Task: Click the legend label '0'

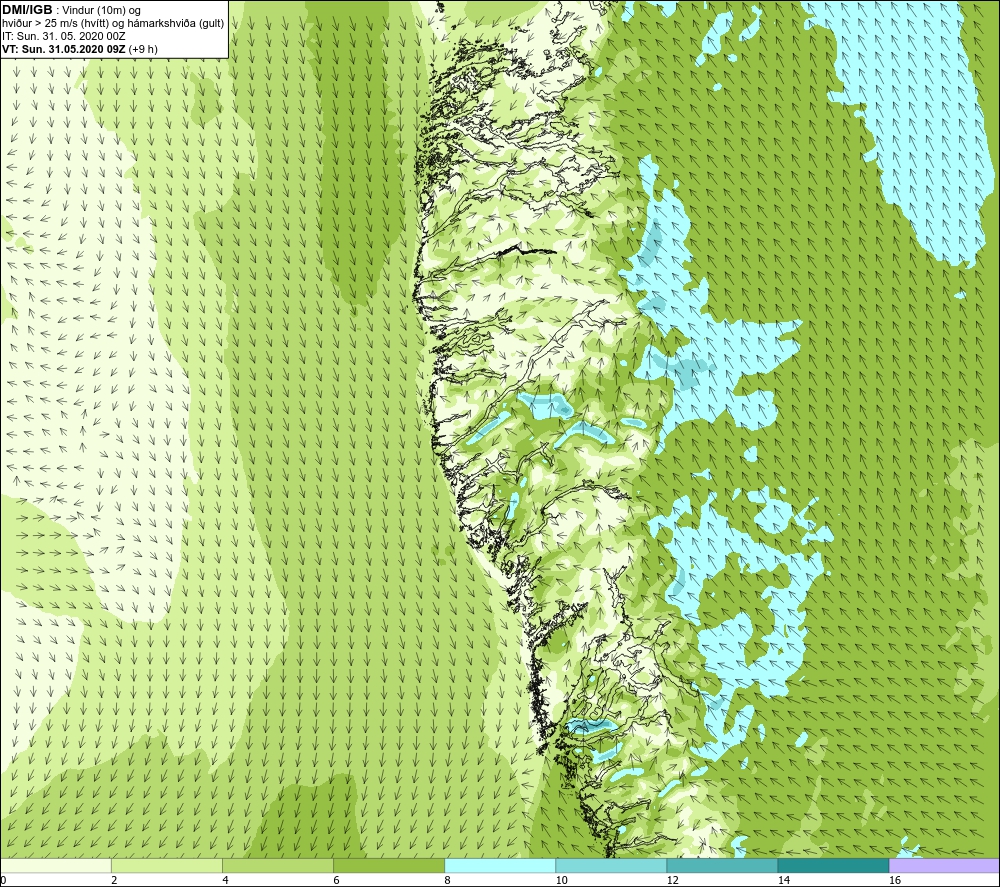Action: 3,880
